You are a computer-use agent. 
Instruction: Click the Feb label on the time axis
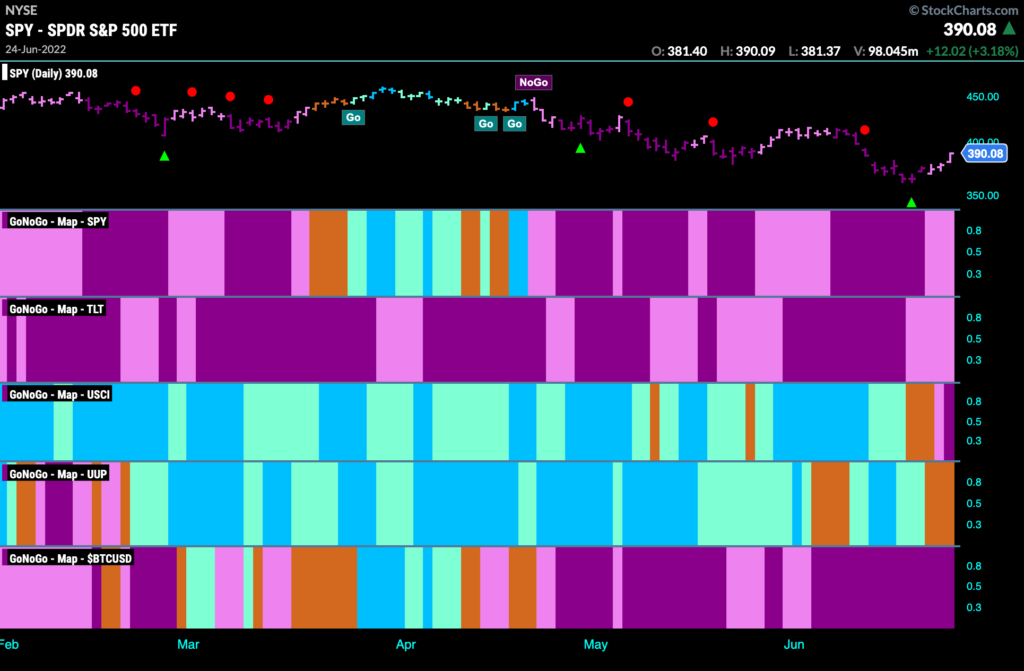[9, 644]
